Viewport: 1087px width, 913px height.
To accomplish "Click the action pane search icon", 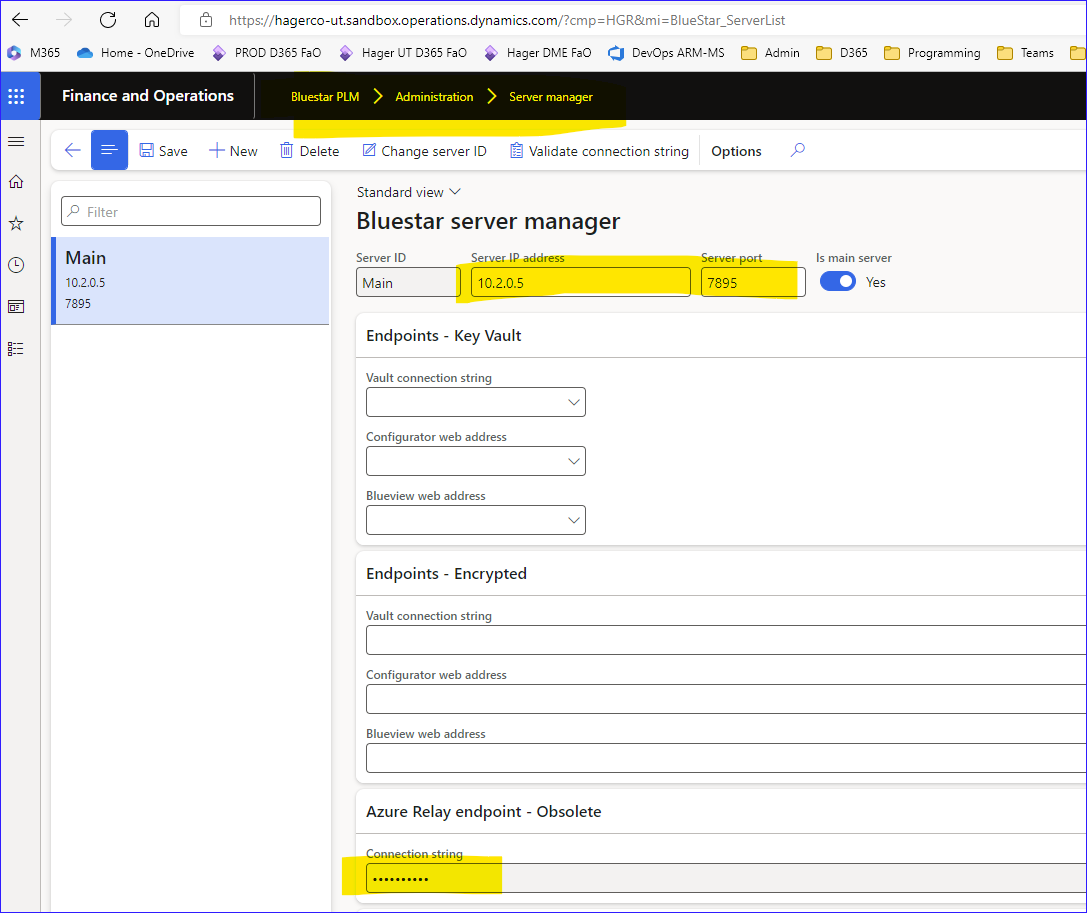I will (x=798, y=150).
